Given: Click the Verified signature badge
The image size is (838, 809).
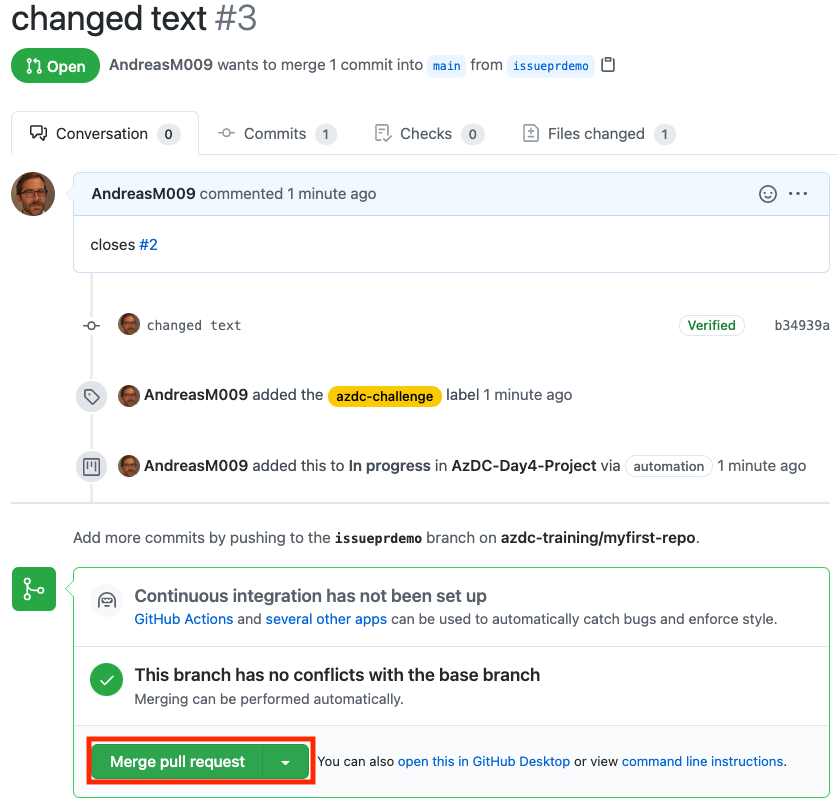Looking at the screenshot, I should [712, 325].
